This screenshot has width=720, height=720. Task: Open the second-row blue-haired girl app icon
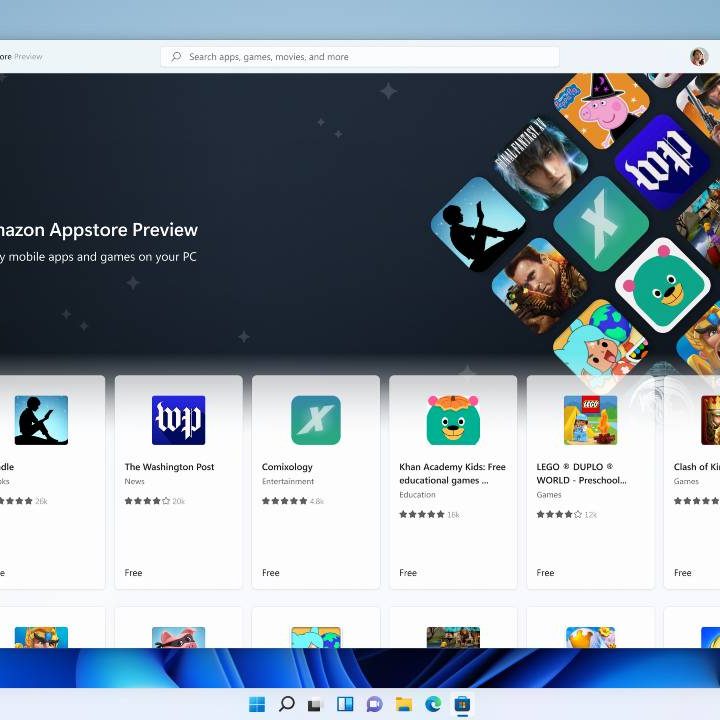pyautogui.click(x=316, y=637)
